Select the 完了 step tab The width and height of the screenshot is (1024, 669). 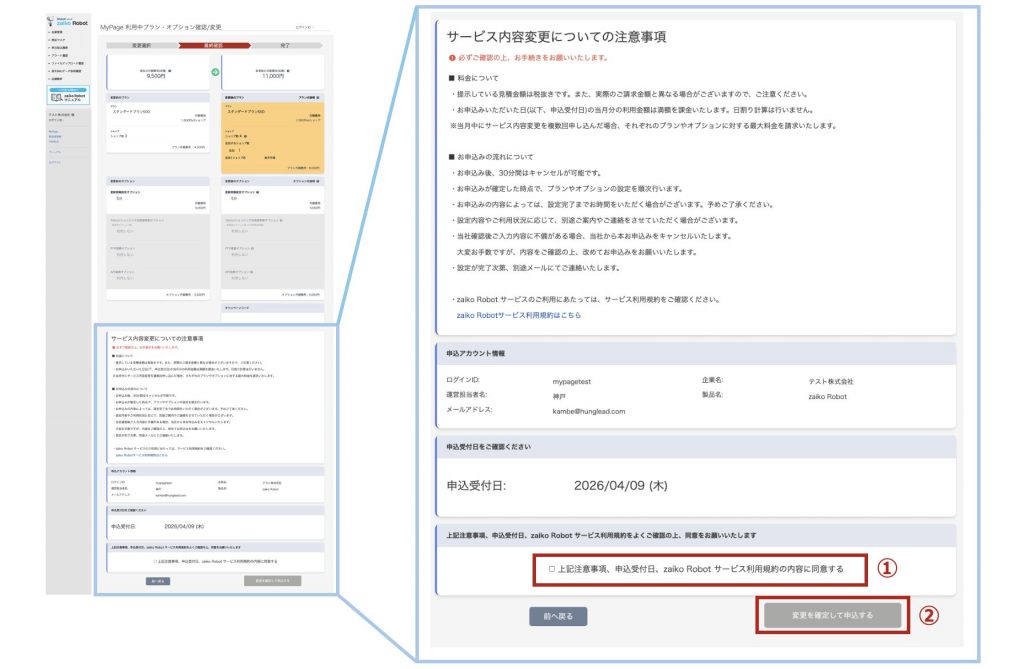pyautogui.click(x=285, y=45)
